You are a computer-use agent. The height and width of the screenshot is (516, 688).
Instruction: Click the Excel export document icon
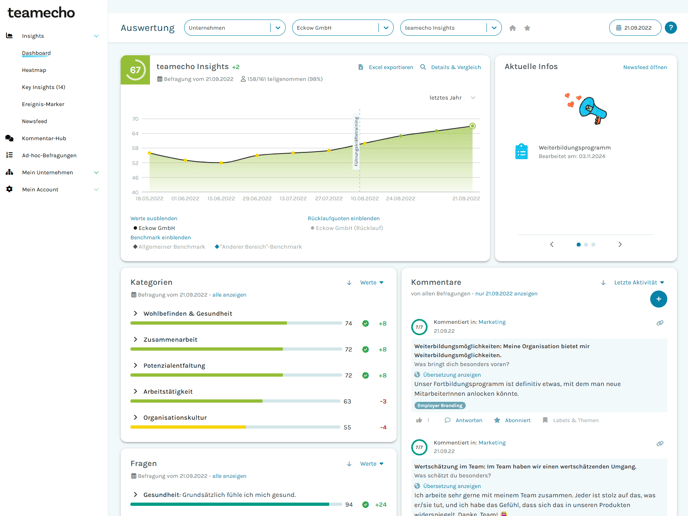(x=361, y=67)
